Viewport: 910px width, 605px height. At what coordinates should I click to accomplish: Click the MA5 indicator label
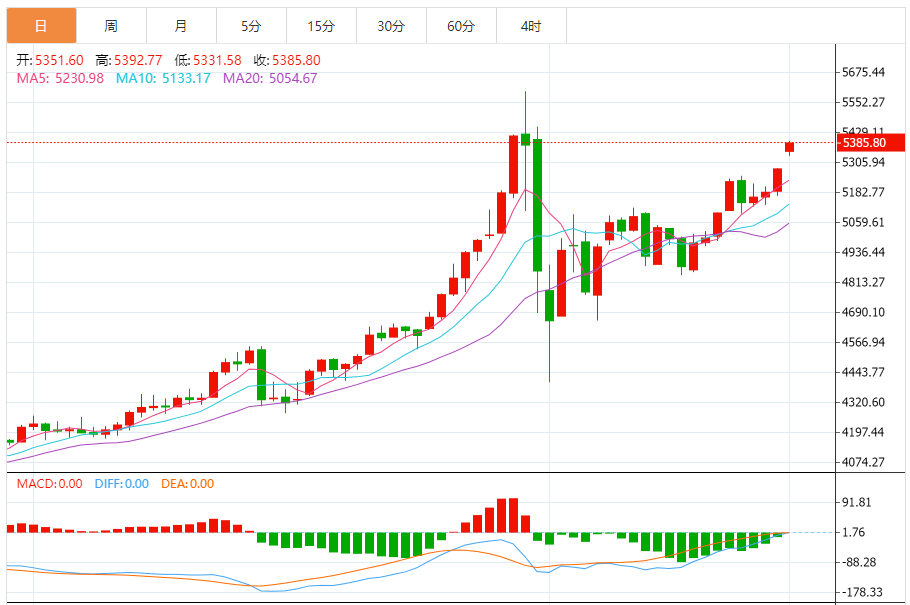(x=60, y=78)
